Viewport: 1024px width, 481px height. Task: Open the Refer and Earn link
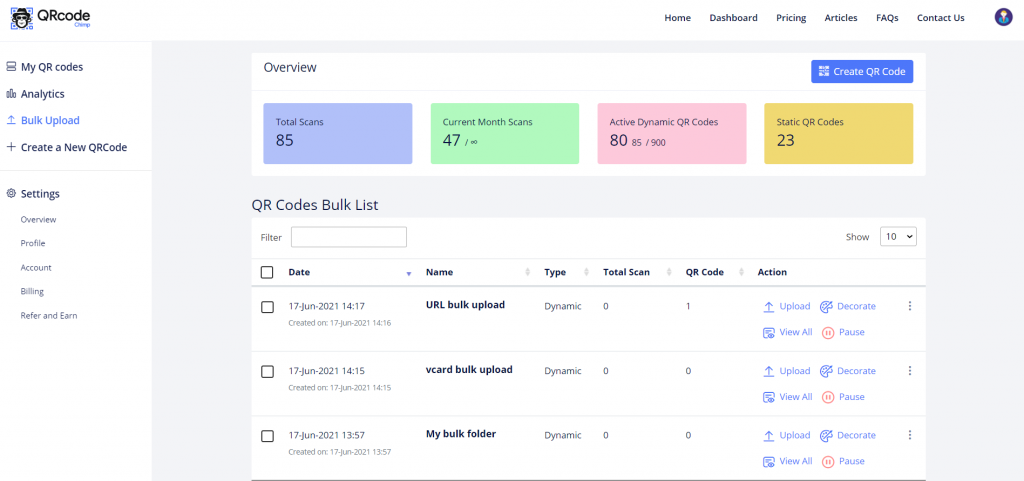[49, 316]
